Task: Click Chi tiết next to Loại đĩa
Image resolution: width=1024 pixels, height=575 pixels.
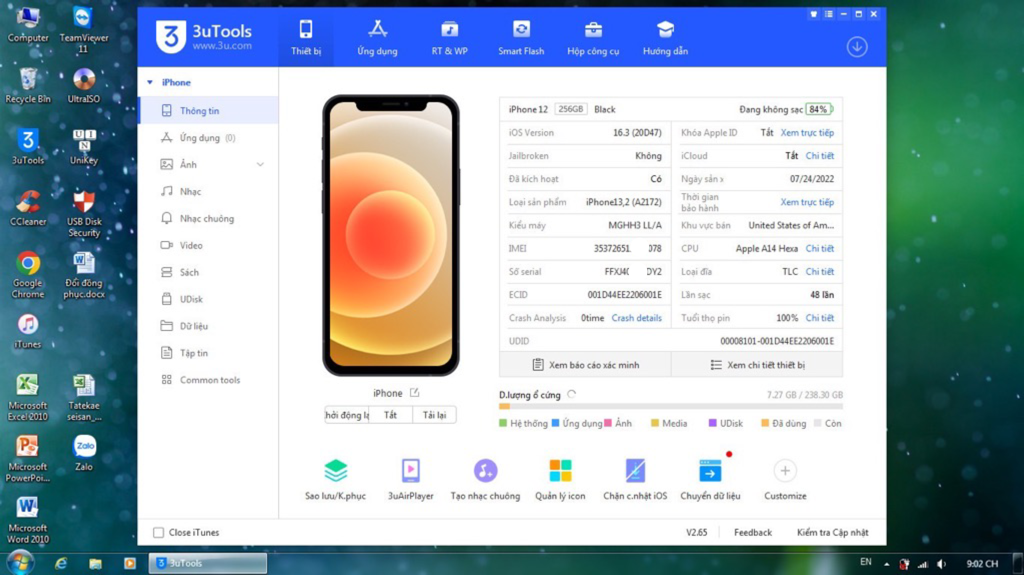Action: tap(820, 271)
